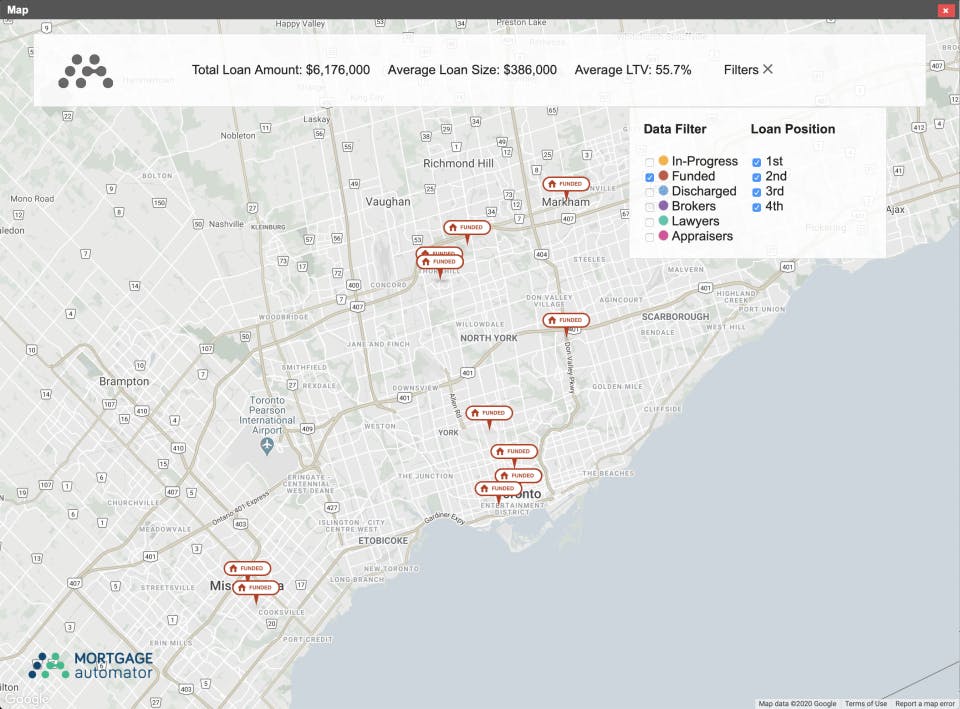Uncheck the Funded data filter checkbox

pyautogui.click(x=650, y=178)
